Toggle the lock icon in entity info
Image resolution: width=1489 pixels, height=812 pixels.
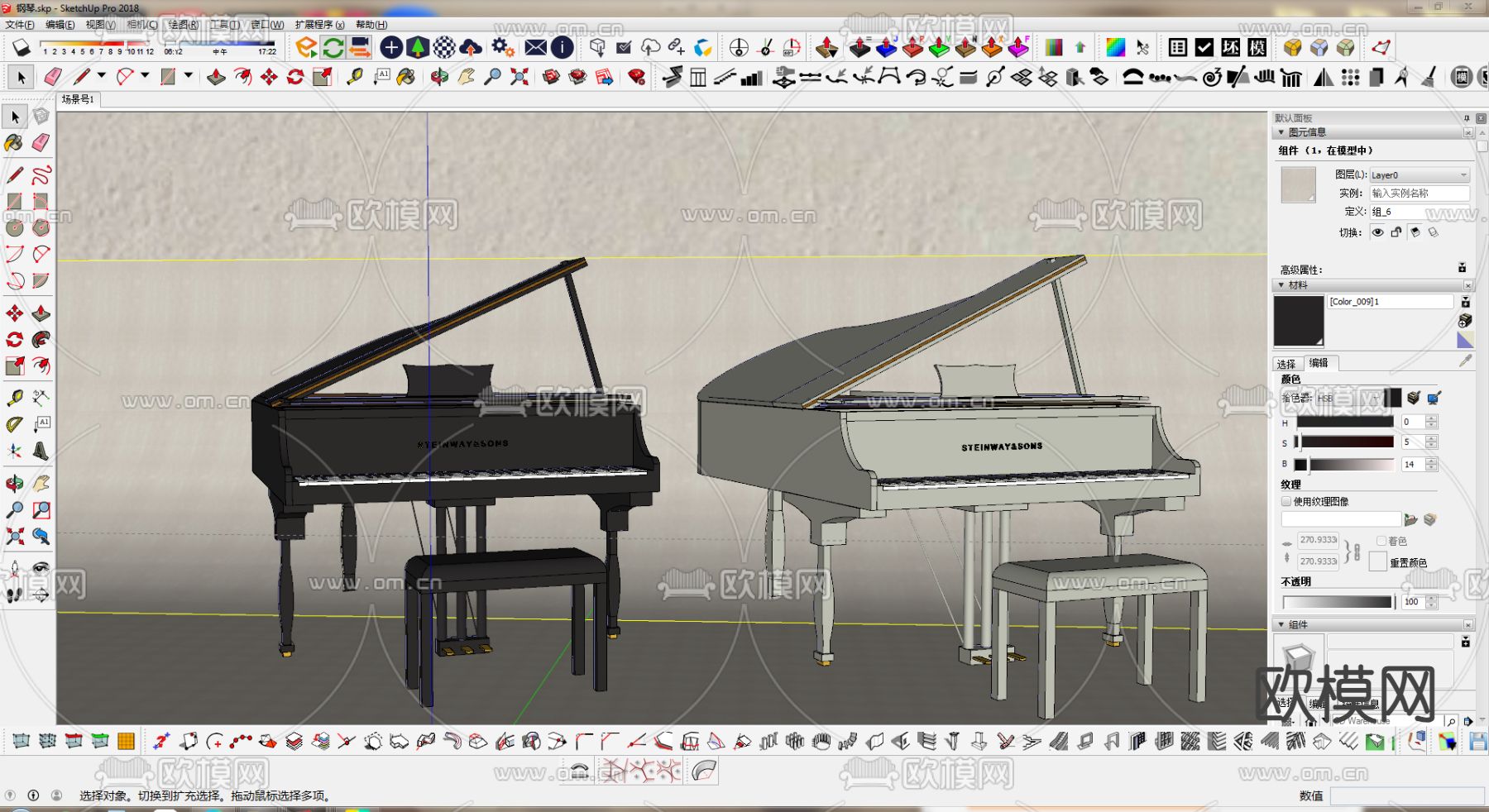[x=1396, y=232]
